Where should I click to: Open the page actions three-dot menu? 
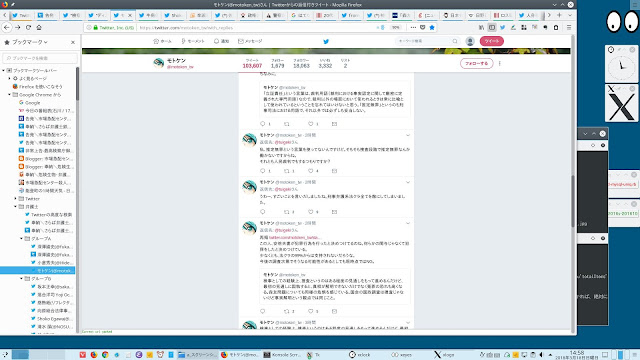tap(413, 27)
